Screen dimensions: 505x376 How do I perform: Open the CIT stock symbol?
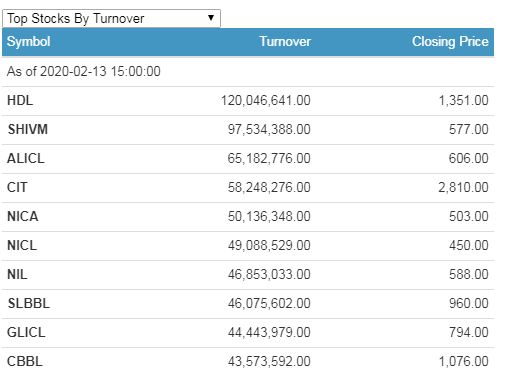pos(17,187)
